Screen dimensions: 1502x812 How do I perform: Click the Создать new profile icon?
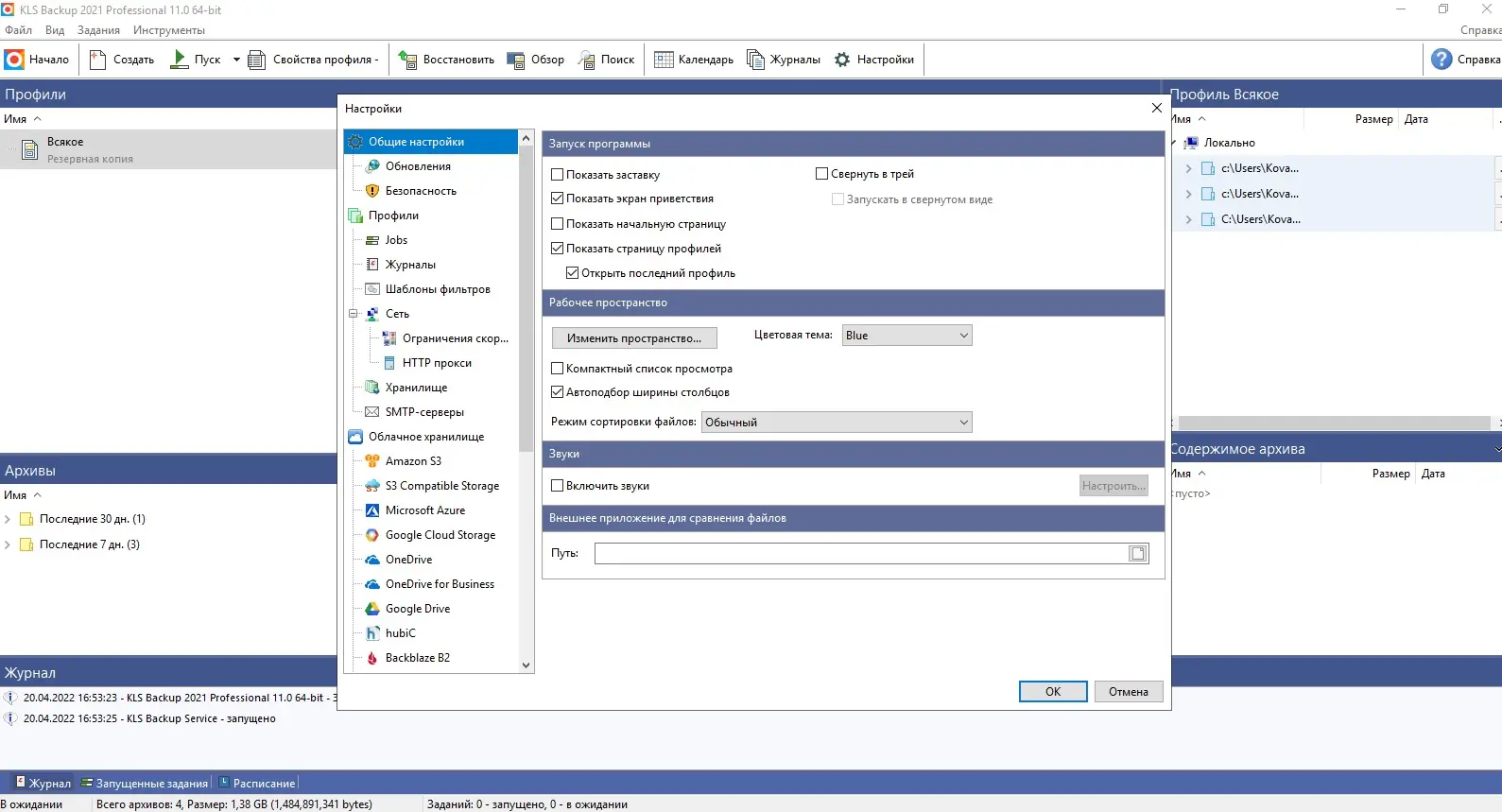tap(97, 60)
